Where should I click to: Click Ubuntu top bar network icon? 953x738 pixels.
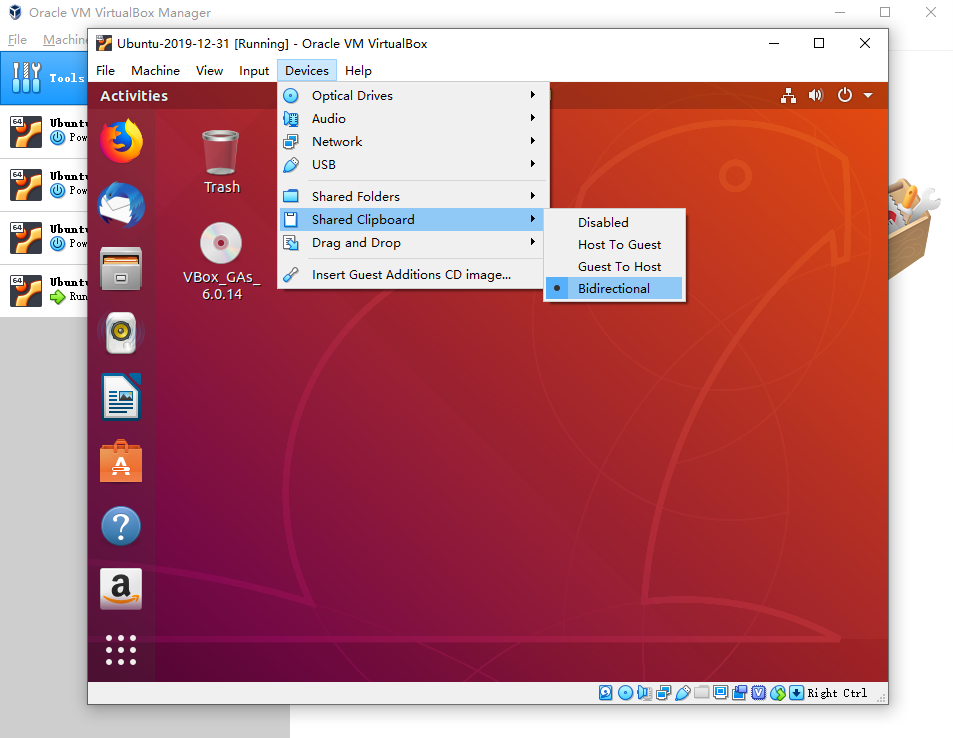pos(788,95)
